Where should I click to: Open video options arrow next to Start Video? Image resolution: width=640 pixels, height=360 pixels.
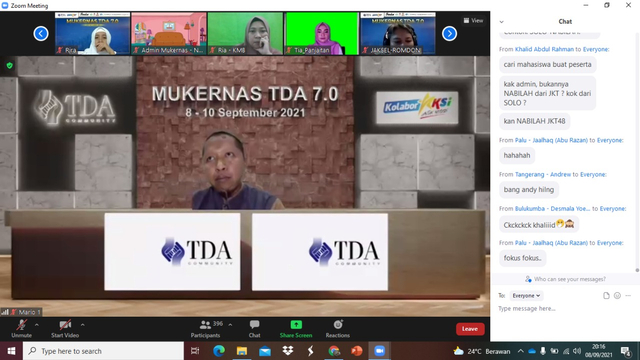(x=82, y=325)
